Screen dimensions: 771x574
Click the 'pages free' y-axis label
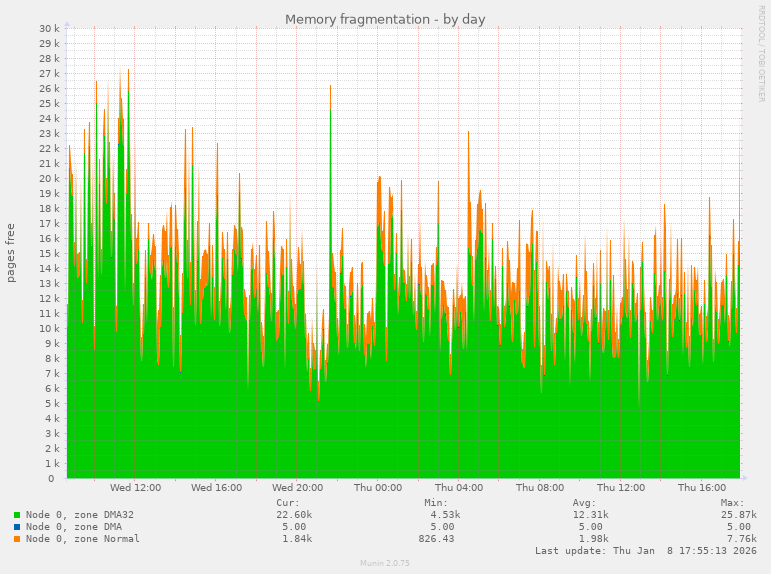11,253
